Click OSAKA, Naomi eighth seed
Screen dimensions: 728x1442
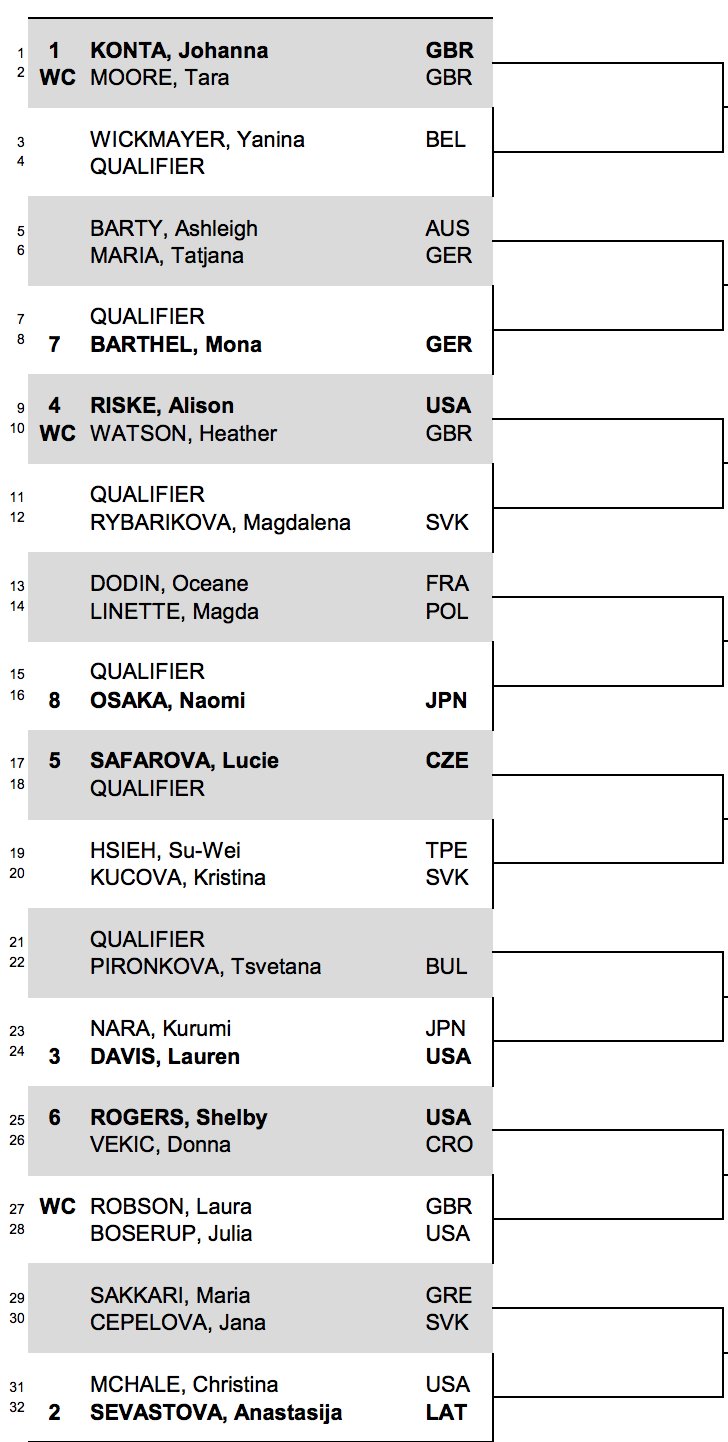point(168,701)
